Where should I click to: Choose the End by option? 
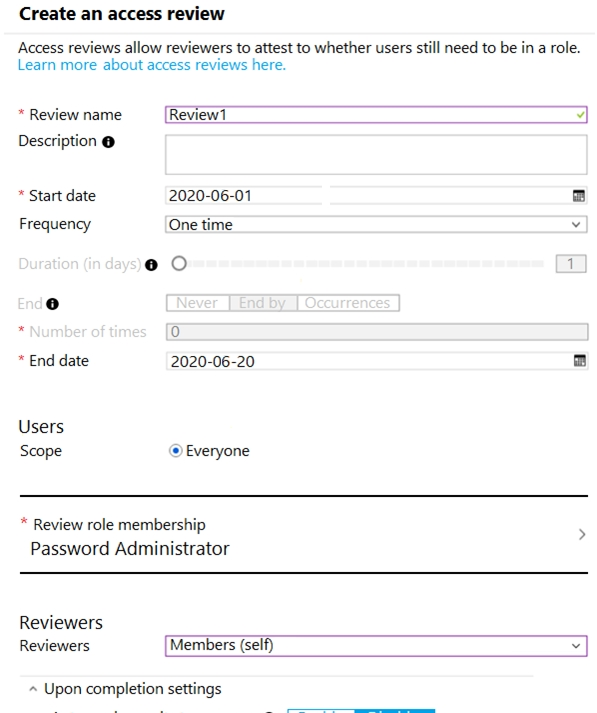coord(263,303)
